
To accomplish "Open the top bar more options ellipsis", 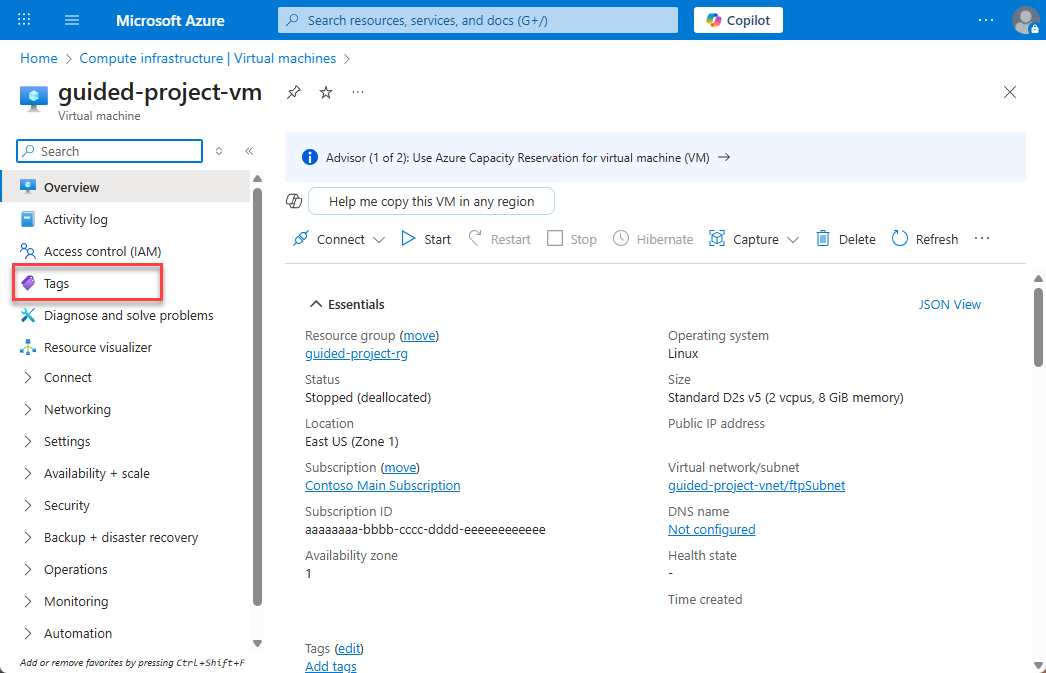I will pos(985,20).
